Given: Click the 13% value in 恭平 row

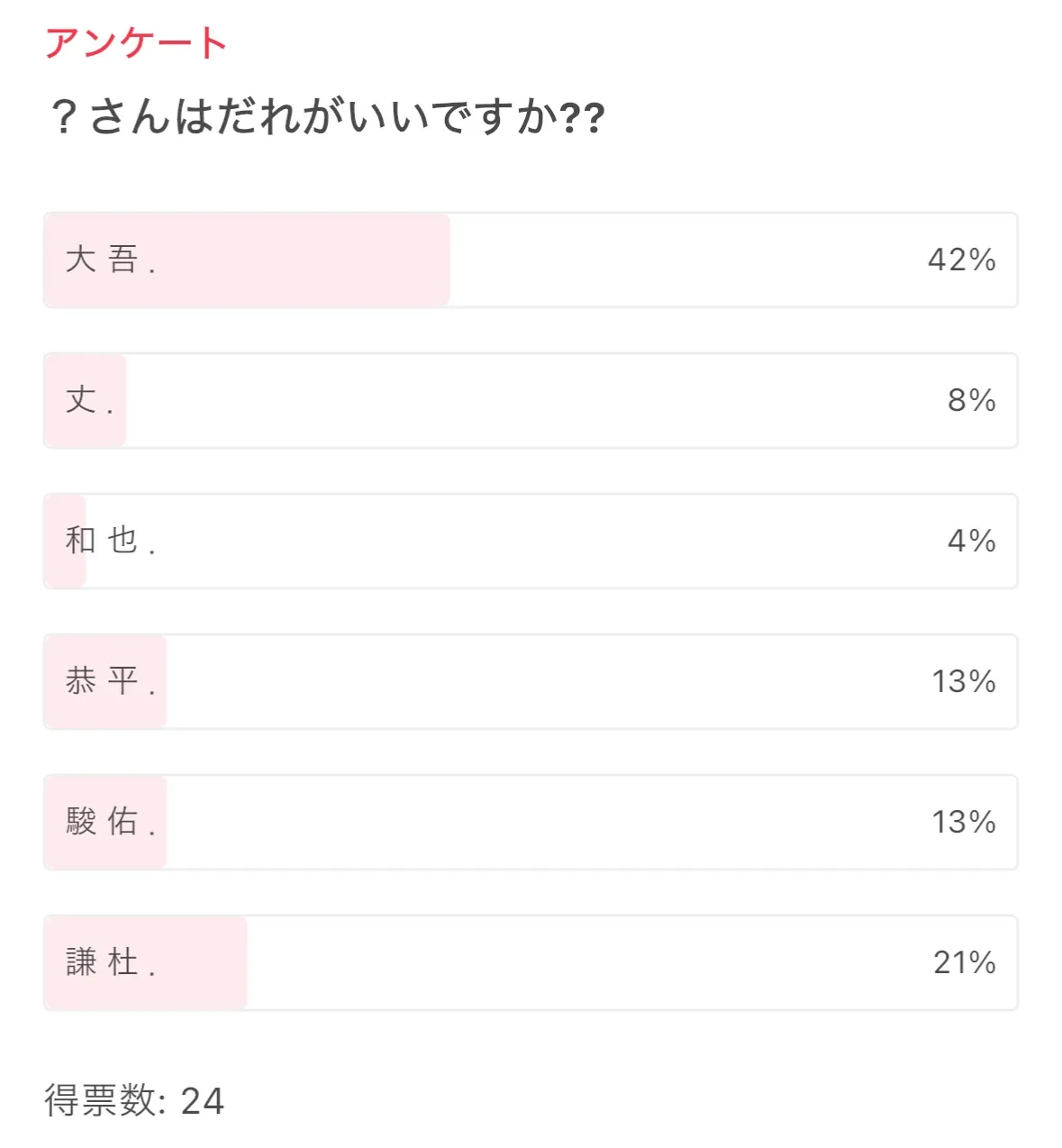Looking at the screenshot, I should click(963, 682).
